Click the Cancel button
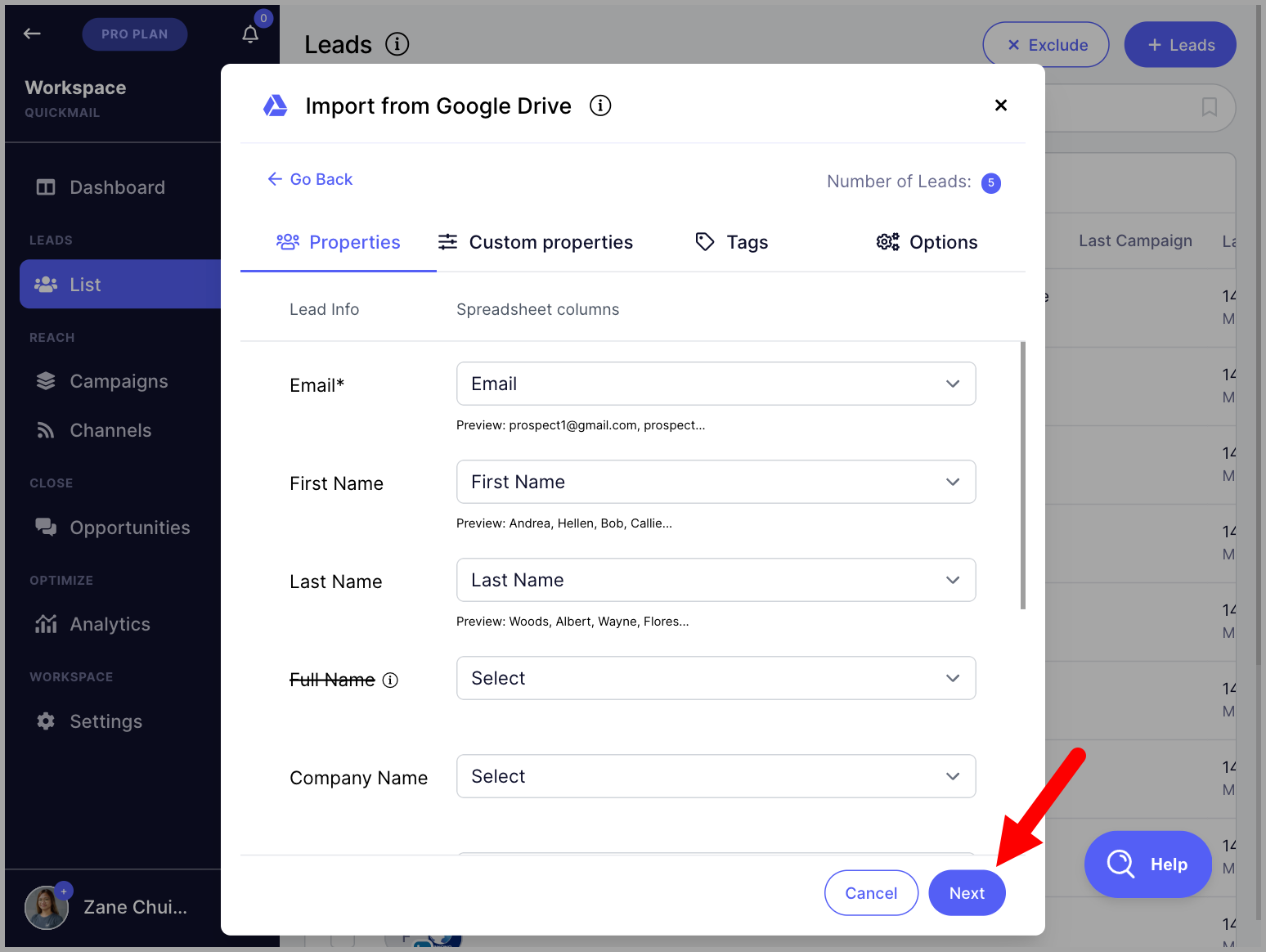Image resolution: width=1266 pixels, height=952 pixels. (871, 893)
